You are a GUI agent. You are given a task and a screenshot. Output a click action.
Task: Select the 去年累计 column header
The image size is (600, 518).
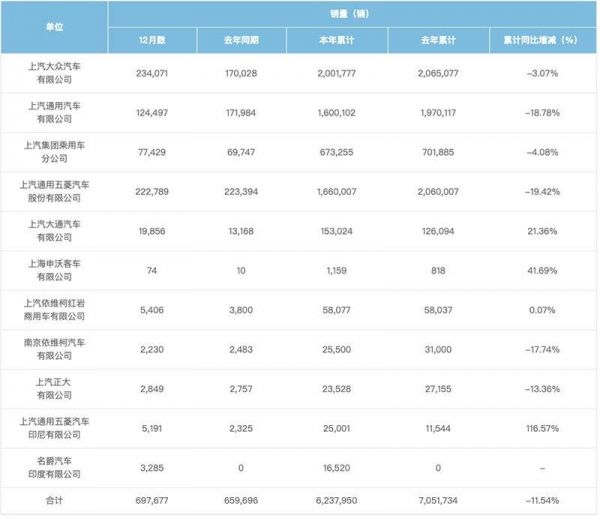432,39
